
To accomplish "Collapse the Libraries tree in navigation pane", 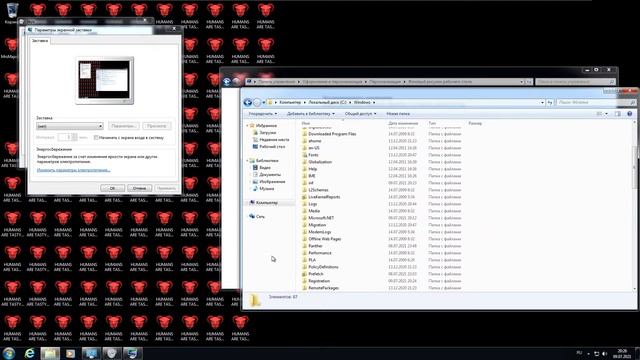I will 247,161.
